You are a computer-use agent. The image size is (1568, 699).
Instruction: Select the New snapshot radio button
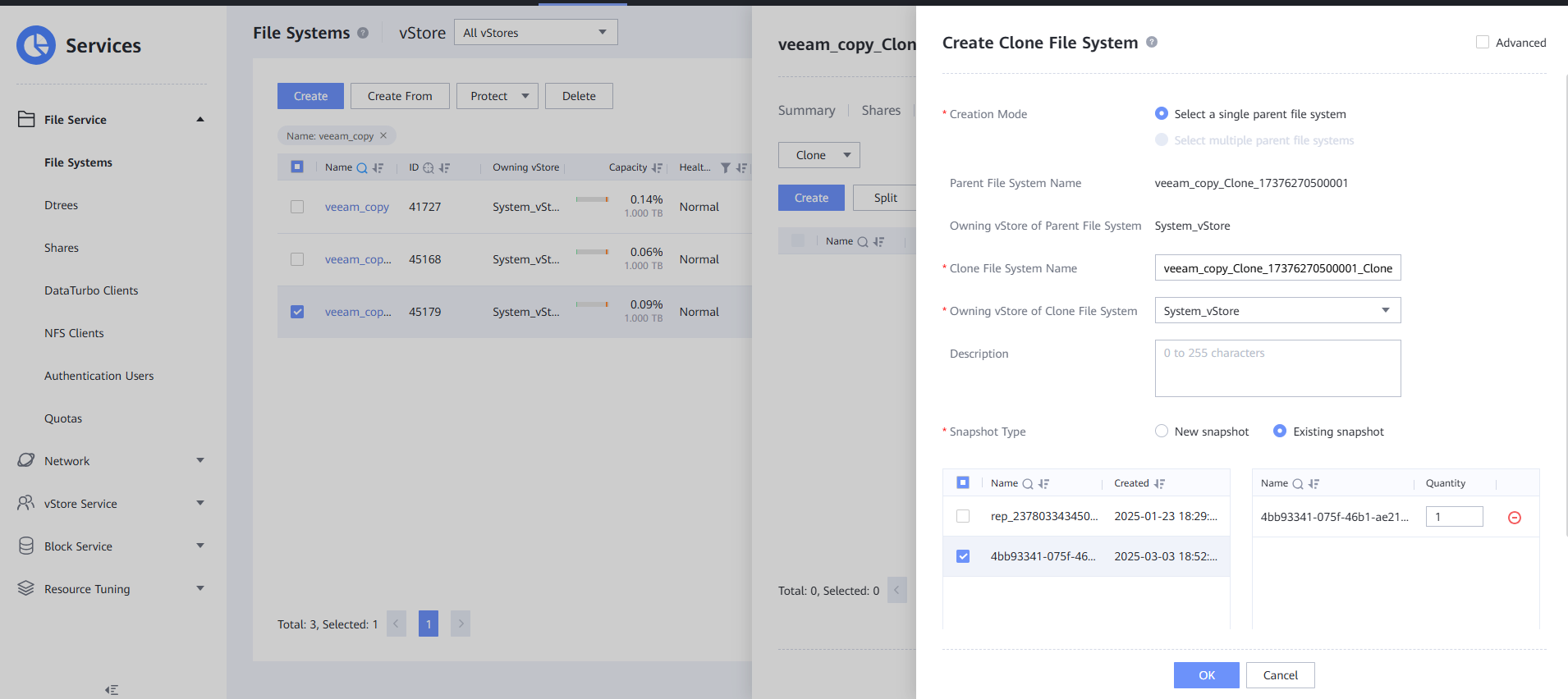point(1162,432)
